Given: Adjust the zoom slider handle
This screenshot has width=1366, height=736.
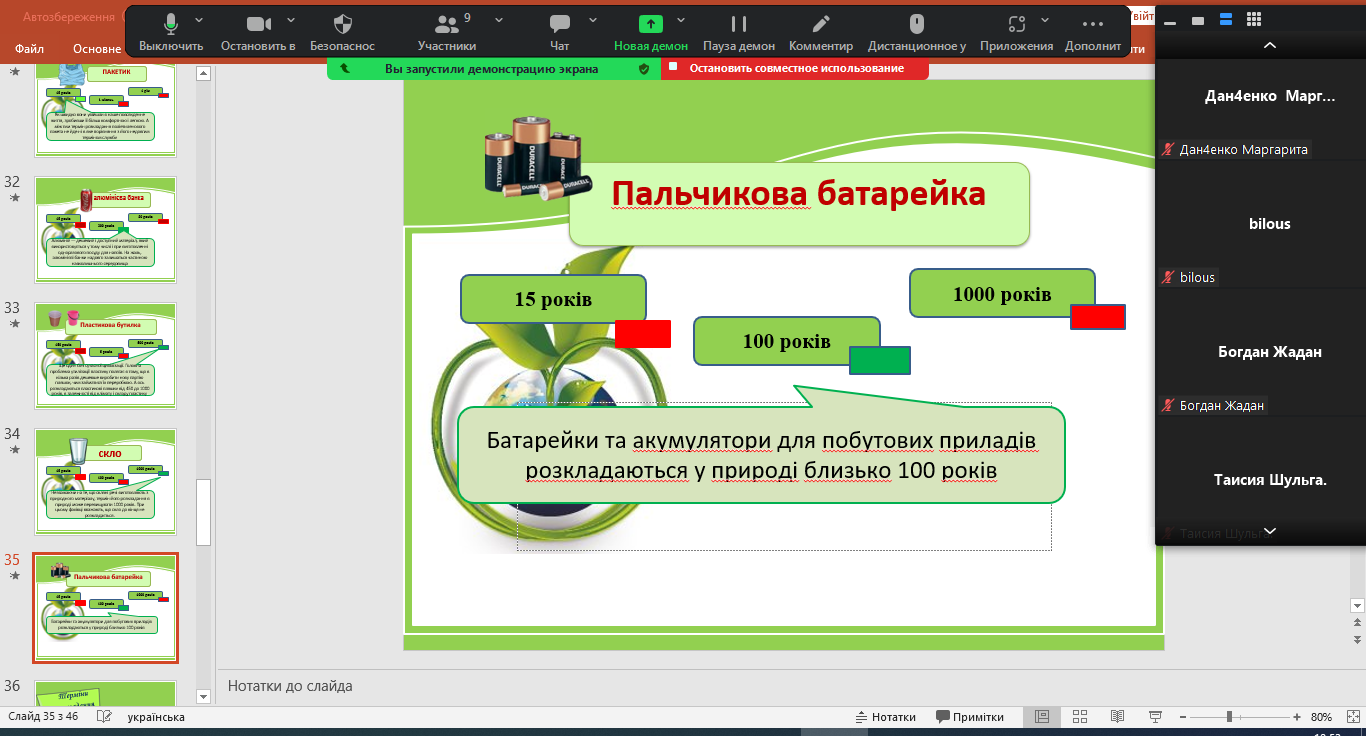Looking at the screenshot, I should pyautogui.click(x=1229, y=717).
